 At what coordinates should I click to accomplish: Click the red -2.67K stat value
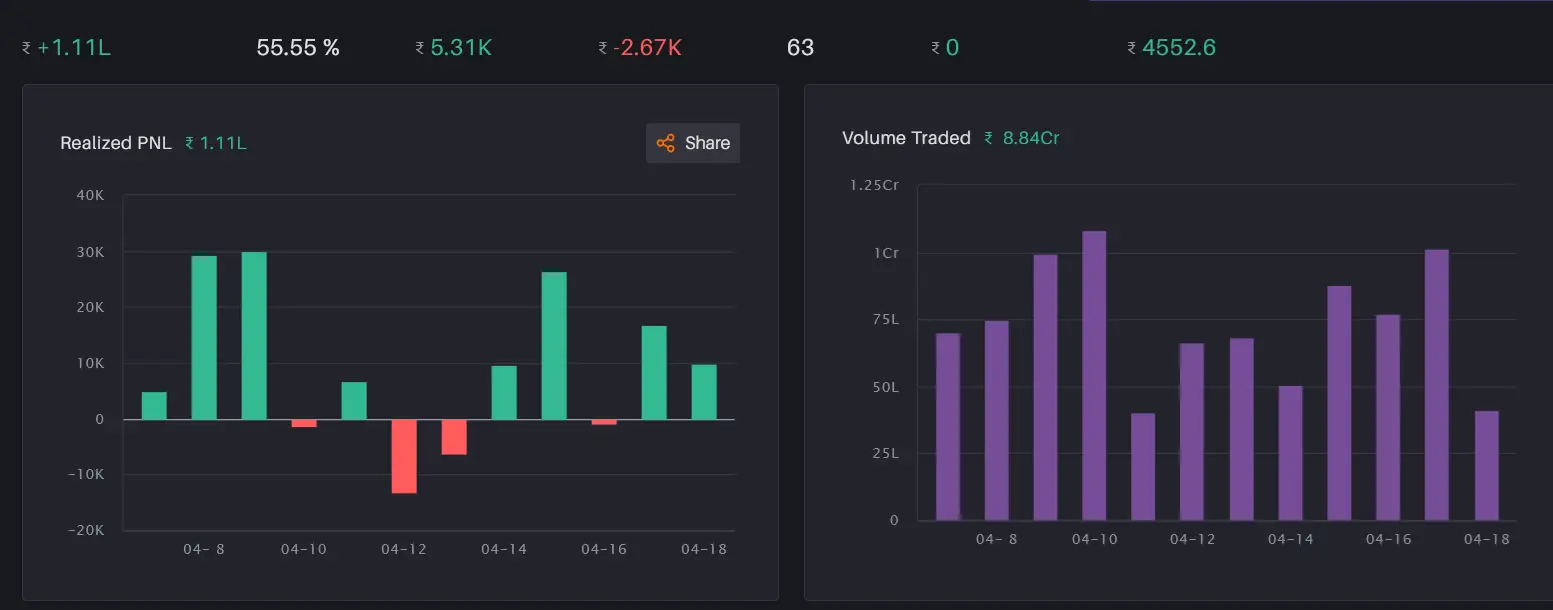(x=648, y=47)
